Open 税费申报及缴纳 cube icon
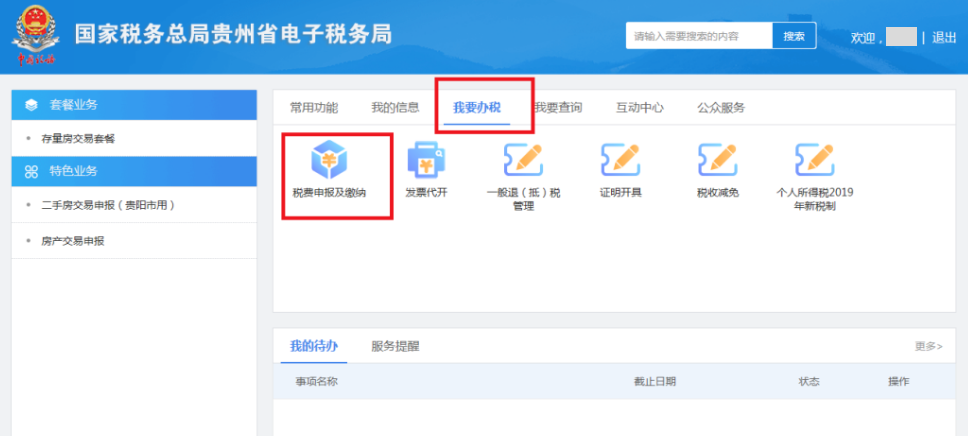 pyautogui.click(x=329, y=159)
